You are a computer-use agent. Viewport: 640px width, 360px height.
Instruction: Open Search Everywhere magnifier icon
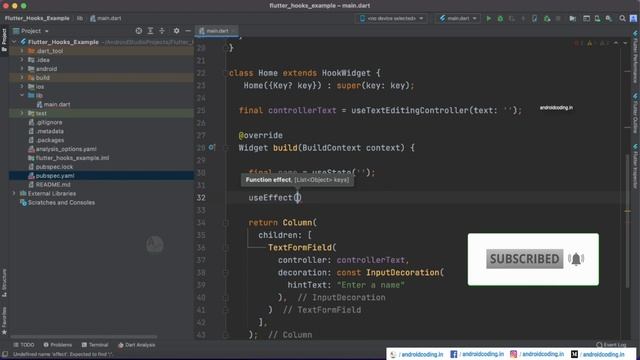click(x=622, y=18)
